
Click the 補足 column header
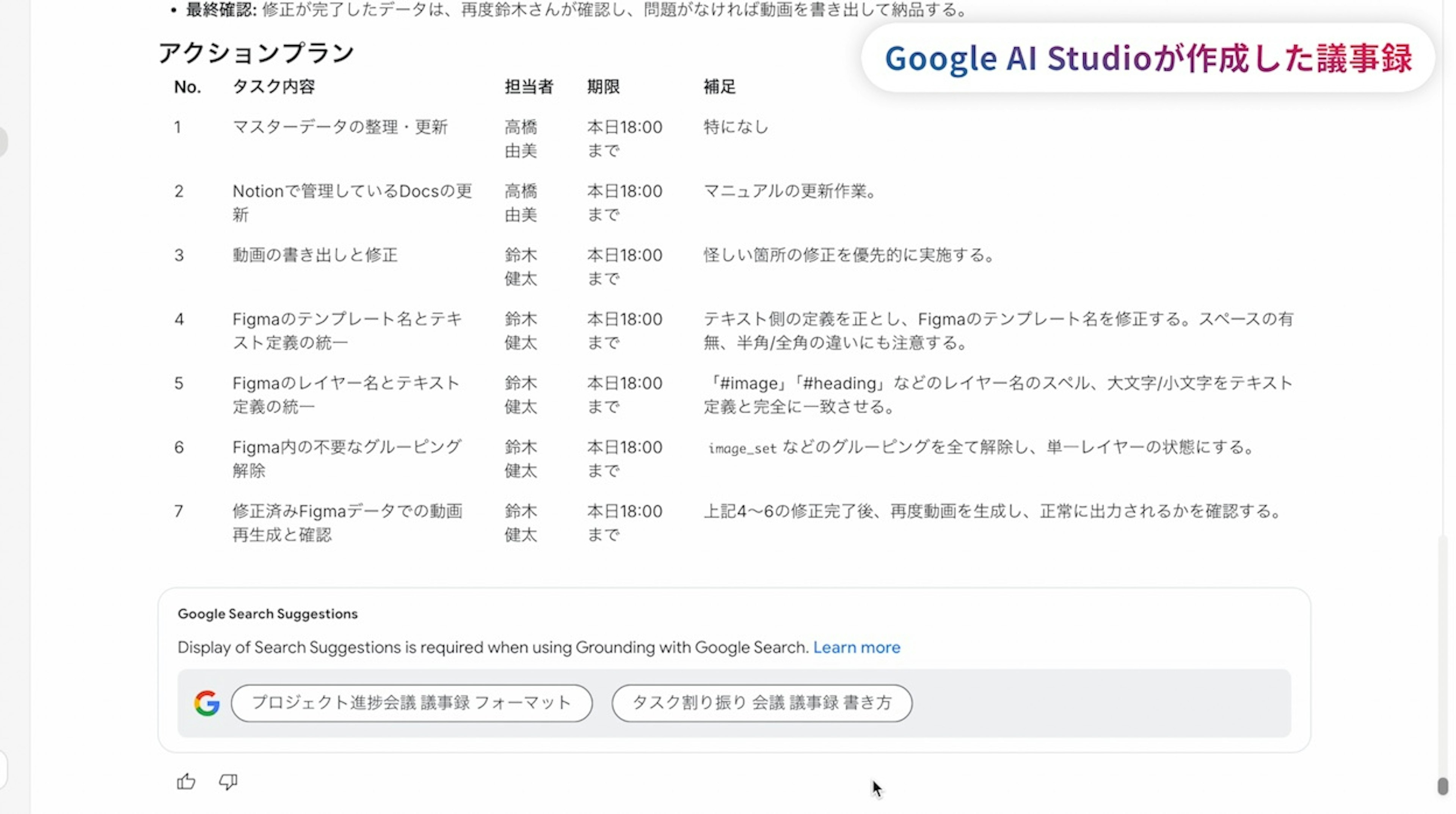point(720,87)
